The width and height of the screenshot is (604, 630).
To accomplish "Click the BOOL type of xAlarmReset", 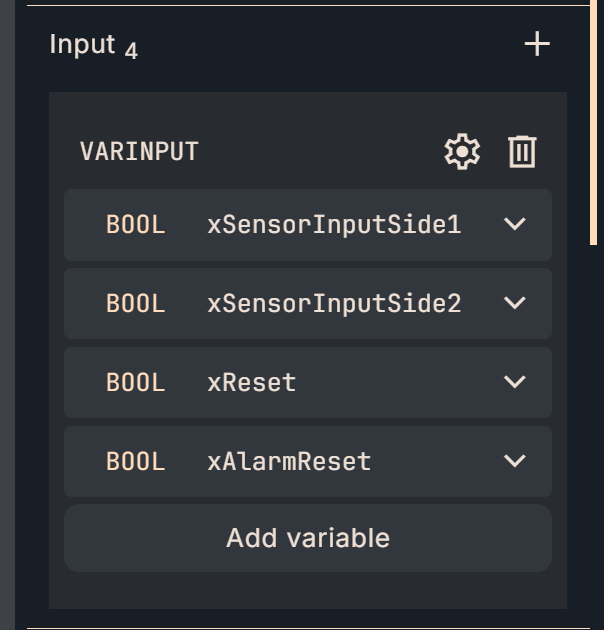I will (135, 461).
